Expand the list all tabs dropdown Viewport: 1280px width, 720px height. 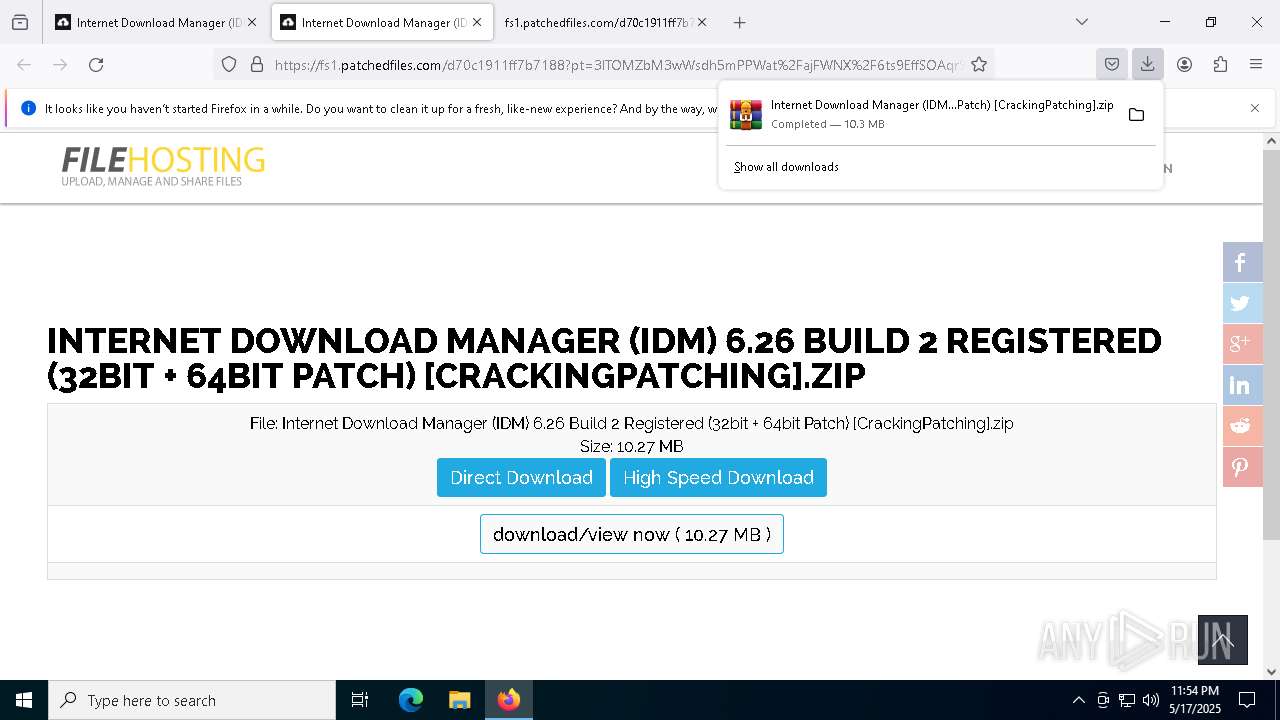click(x=1081, y=22)
